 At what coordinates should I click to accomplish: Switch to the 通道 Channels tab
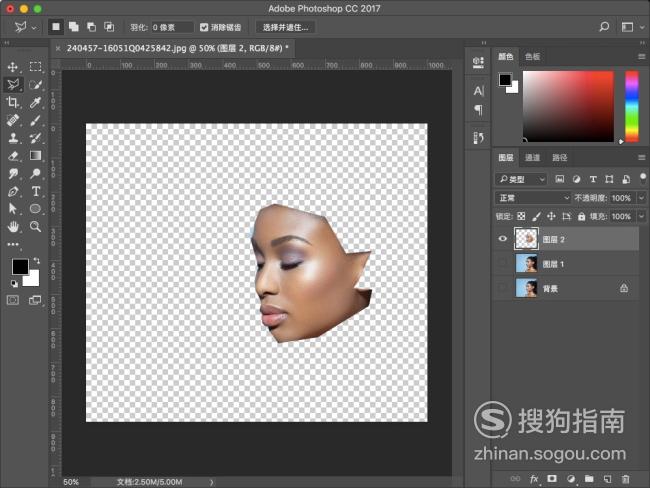click(532, 158)
